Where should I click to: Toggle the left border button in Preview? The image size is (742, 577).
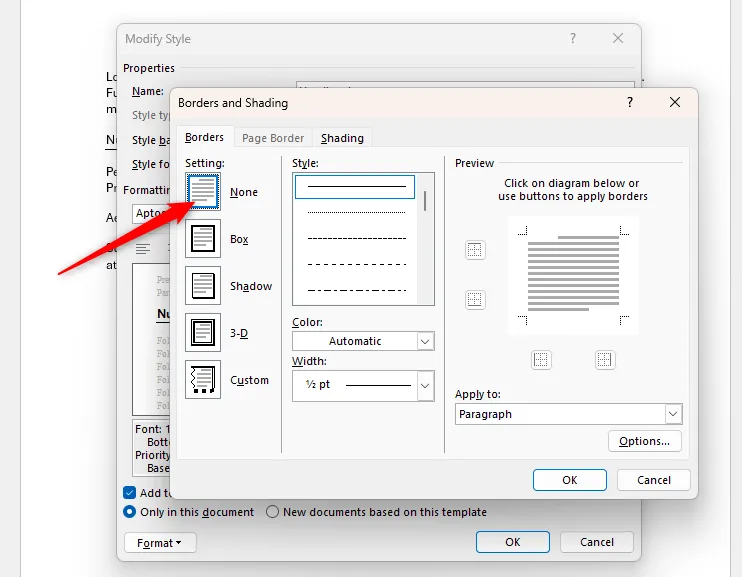coord(541,360)
